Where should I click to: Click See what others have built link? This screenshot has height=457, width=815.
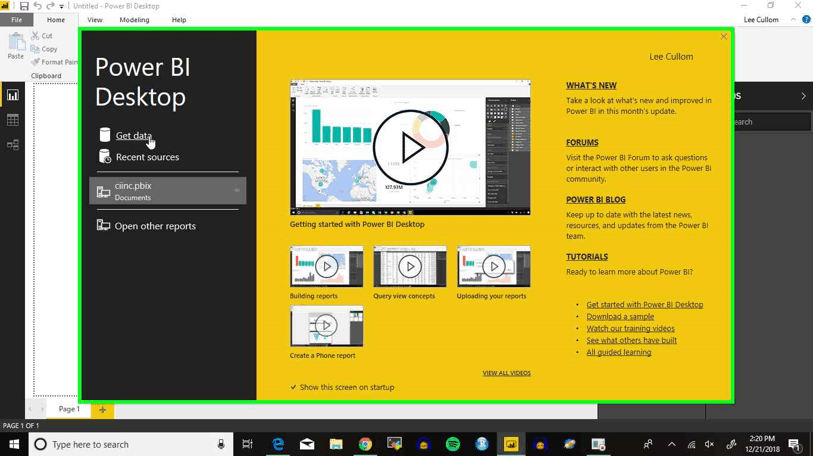pos(632,341)
